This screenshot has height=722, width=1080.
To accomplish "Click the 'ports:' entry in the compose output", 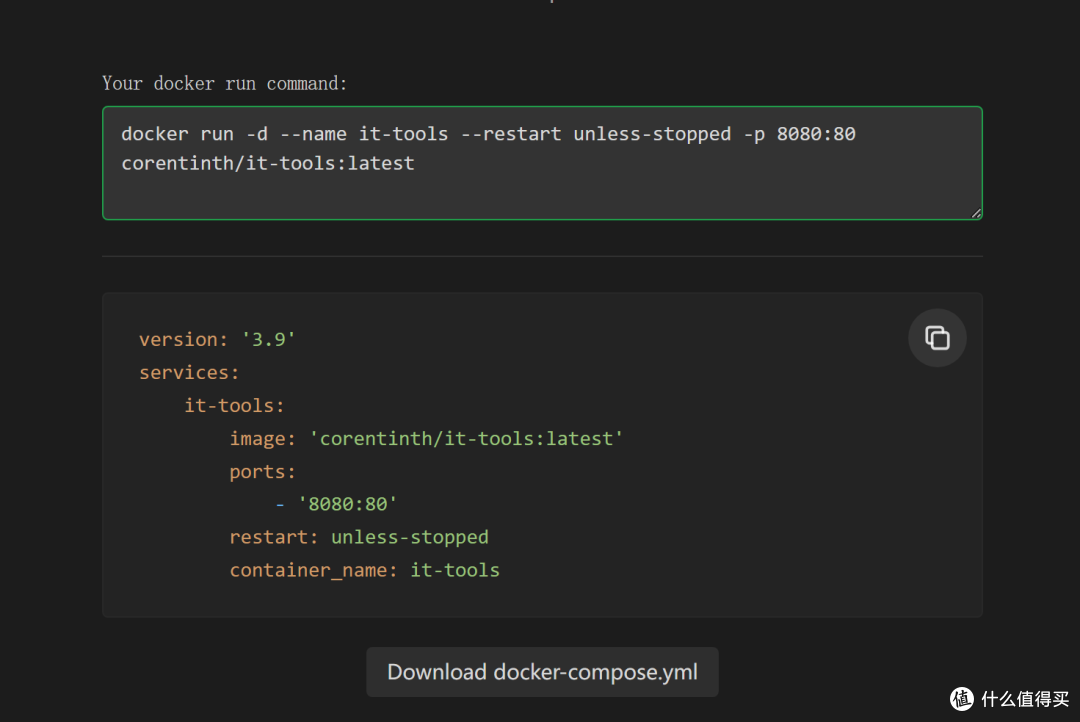I will coord(262,471).
